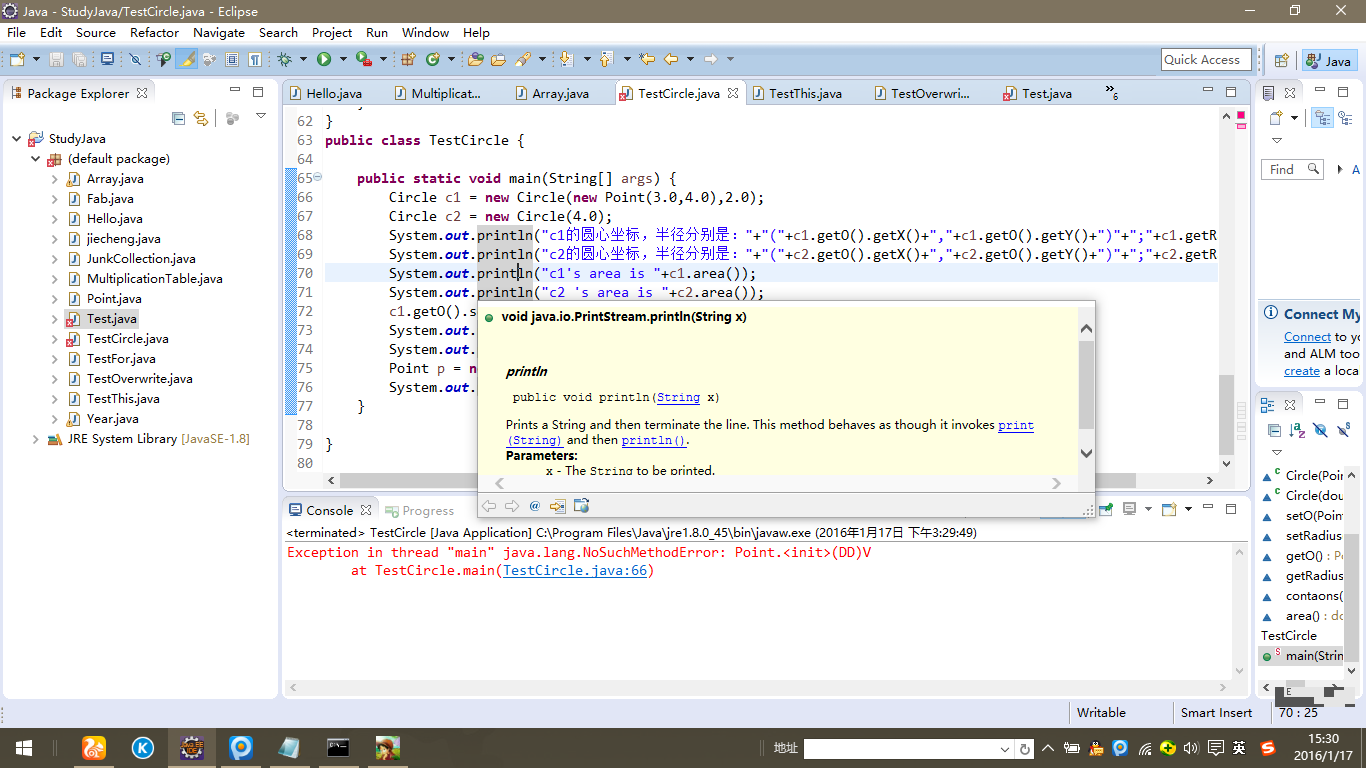The image size is (1366, 768).
Task: Toggle Hide Static Members in Outline
Action: click(1343, 430)
